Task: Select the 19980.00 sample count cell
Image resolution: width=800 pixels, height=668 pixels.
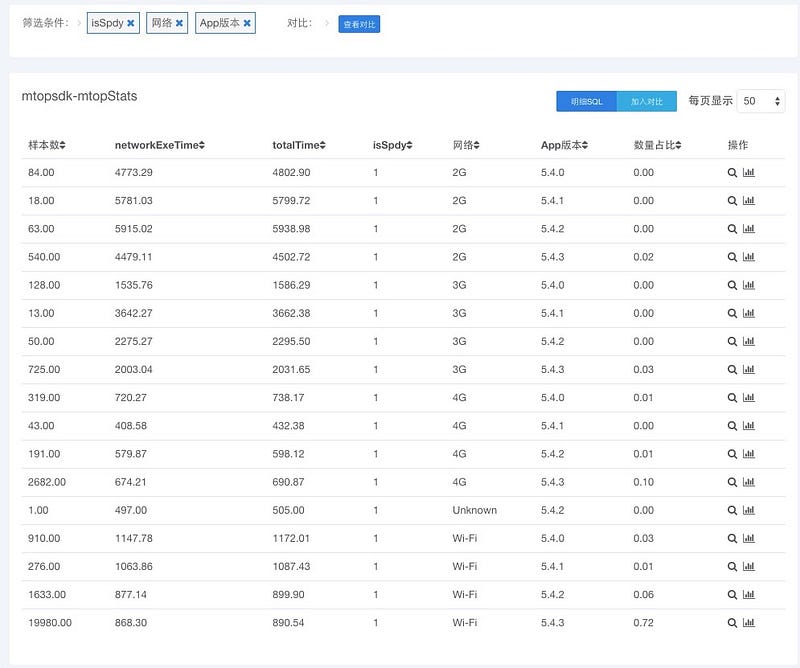Action: pyautogui.click(x=50, y=623)
